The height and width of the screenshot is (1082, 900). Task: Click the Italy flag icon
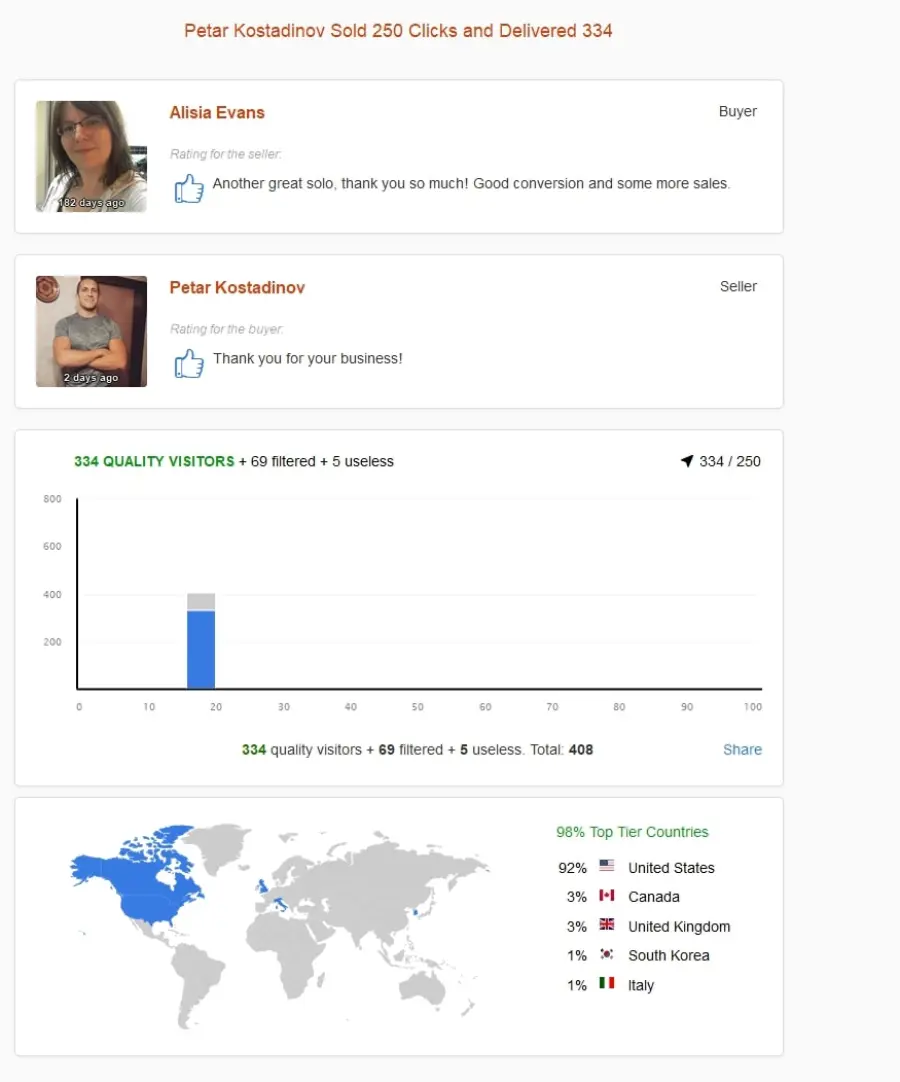point(607,983)
